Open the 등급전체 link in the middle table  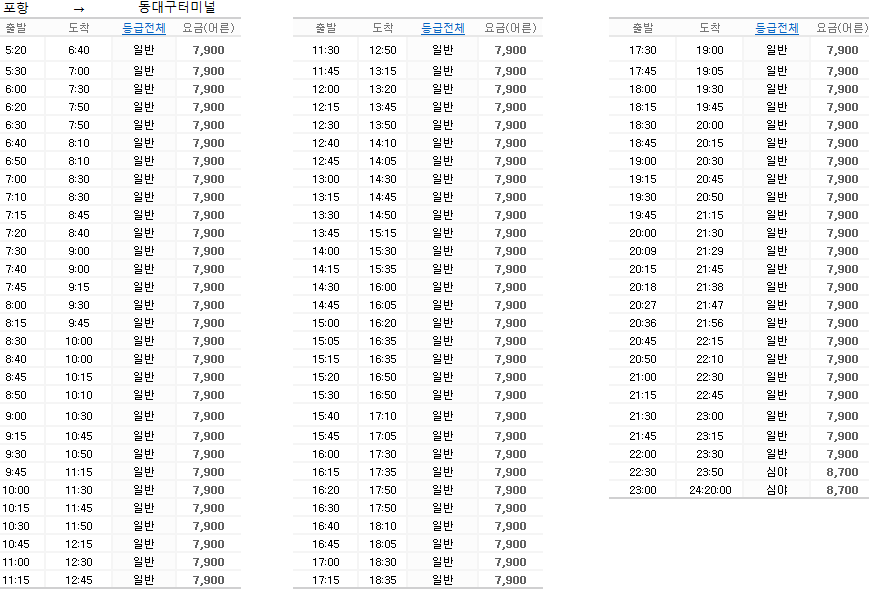pyautogui.click(x=443, y=28)
